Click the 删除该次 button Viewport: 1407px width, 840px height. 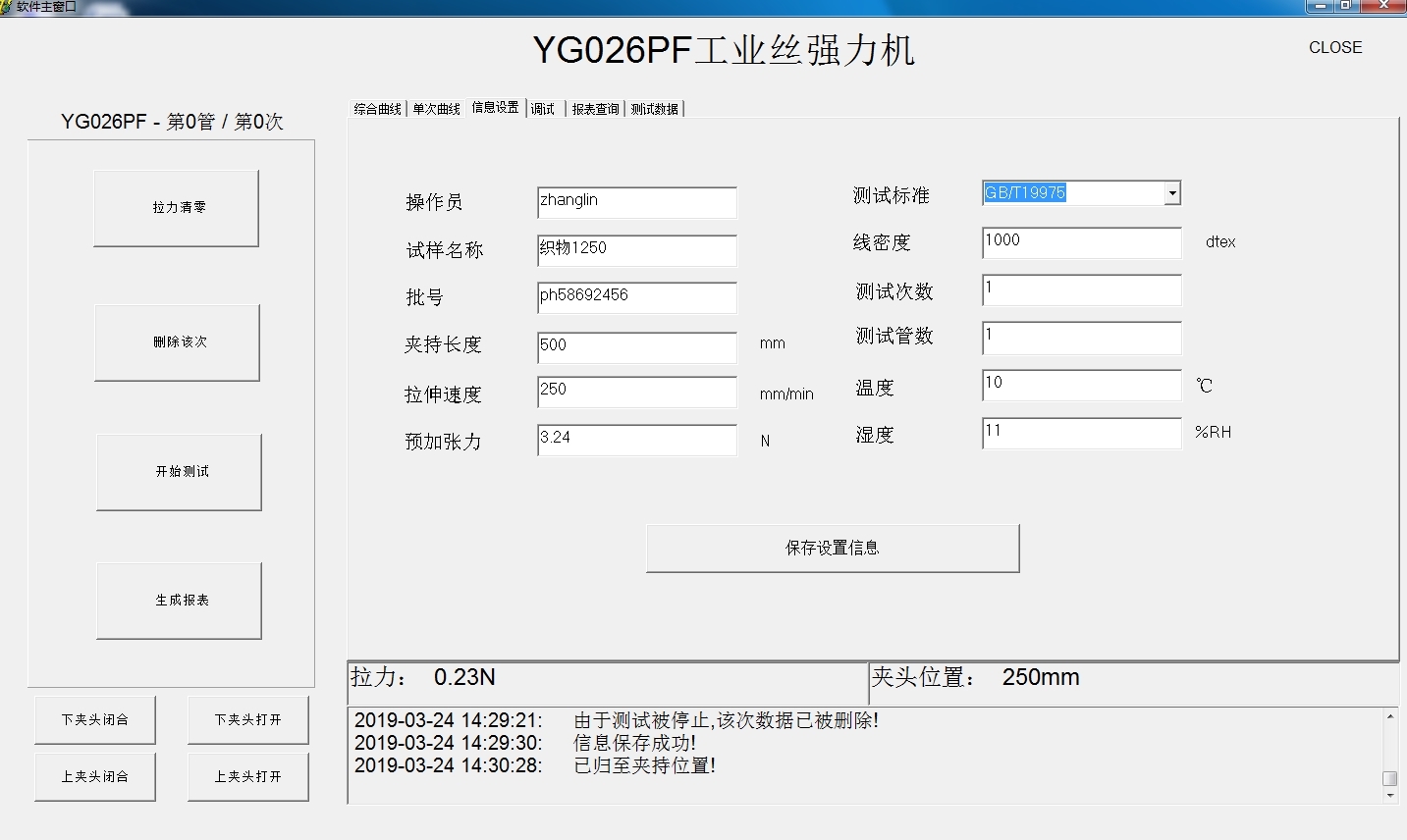[x=177, y=342]
